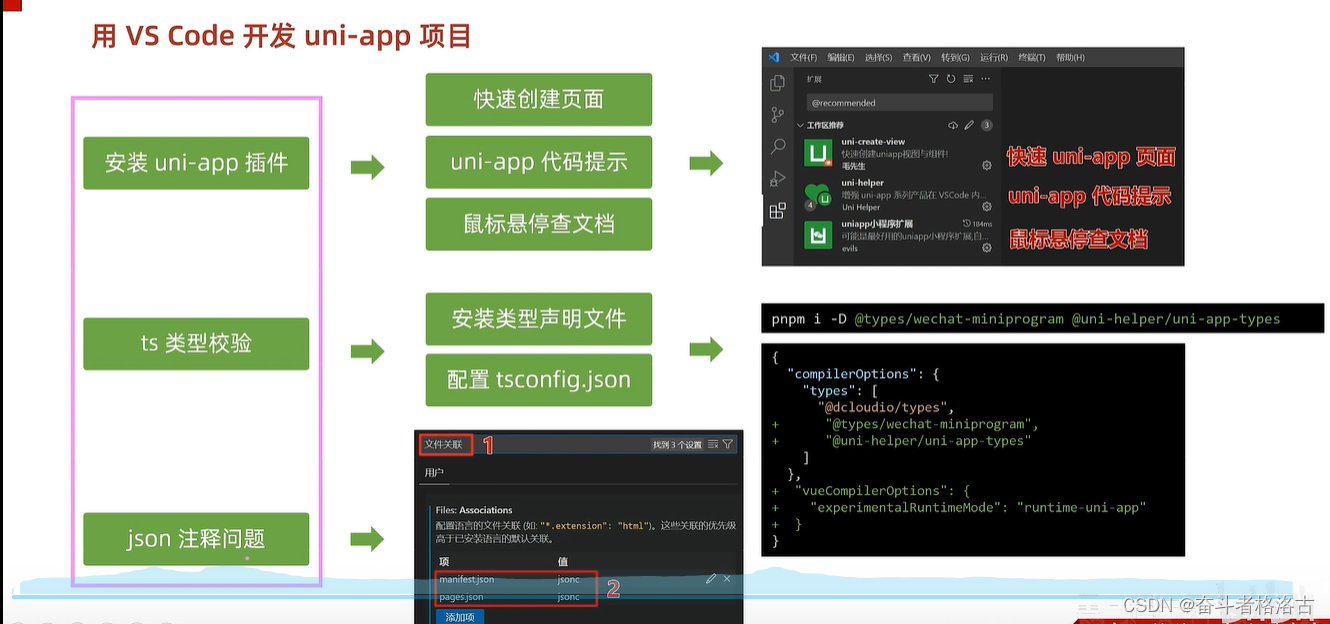Click the VS Code logo in the title bar
Image resolution: width=1330 pixels, height=624 pixels.
point(774,57)
